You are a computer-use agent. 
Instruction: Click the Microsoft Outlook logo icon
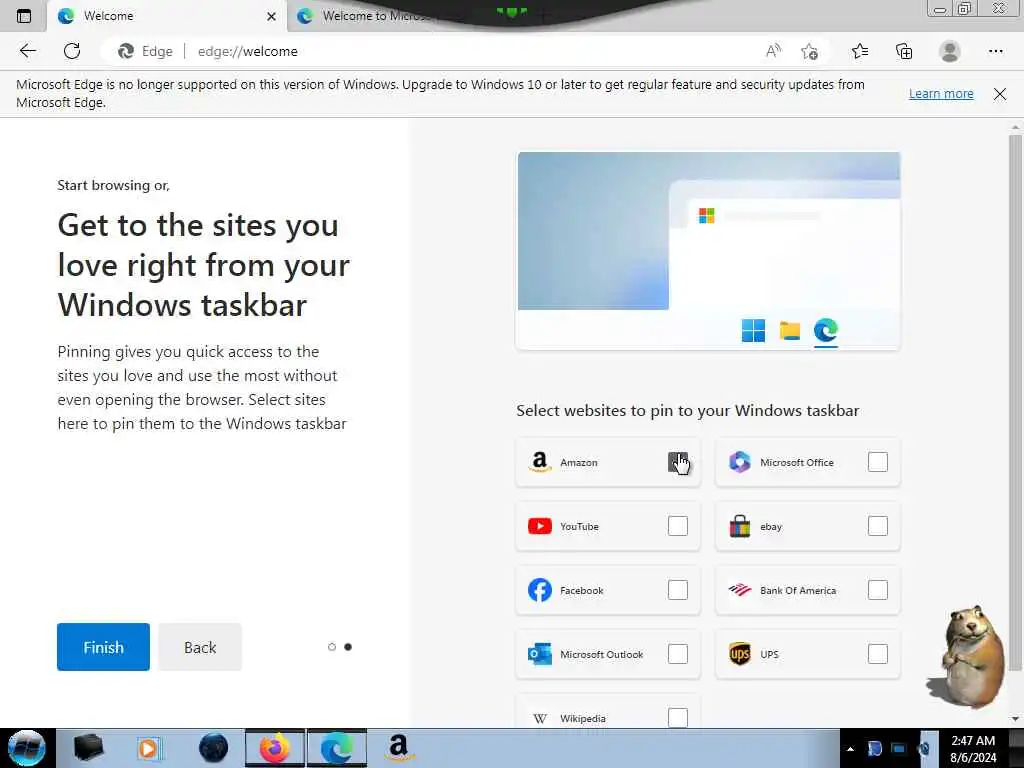[x=539, y=654]
